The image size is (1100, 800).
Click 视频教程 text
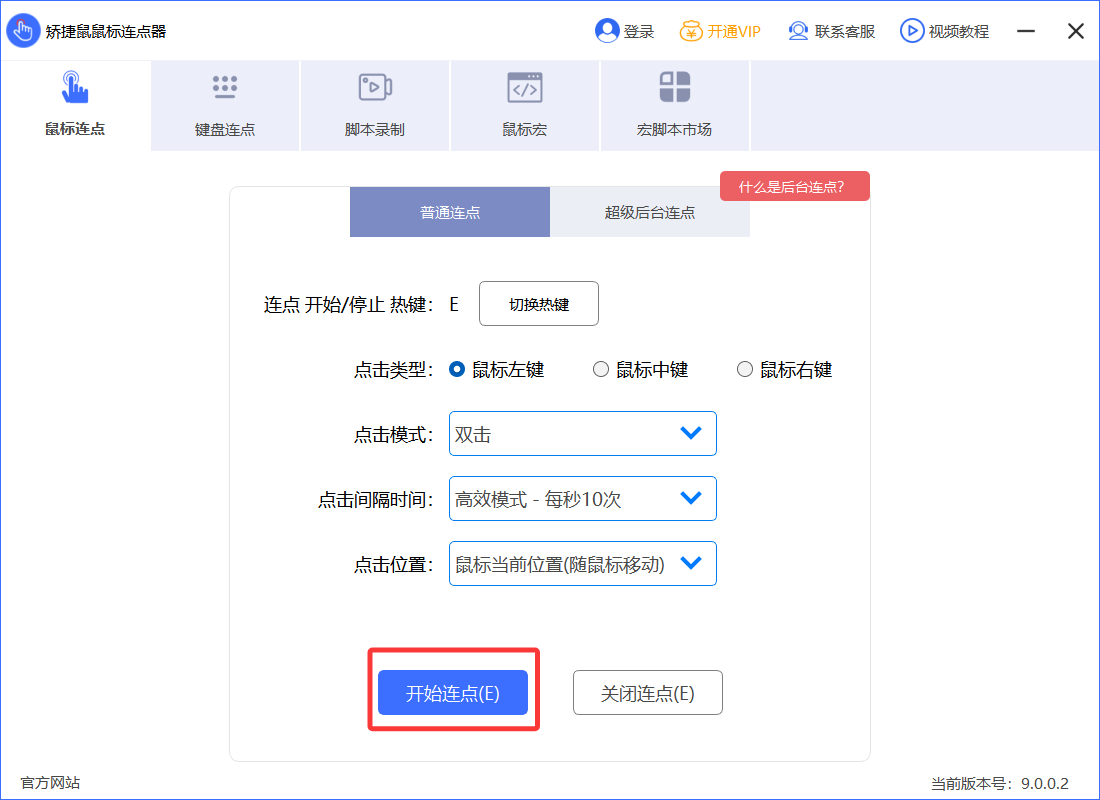(958, 32)
